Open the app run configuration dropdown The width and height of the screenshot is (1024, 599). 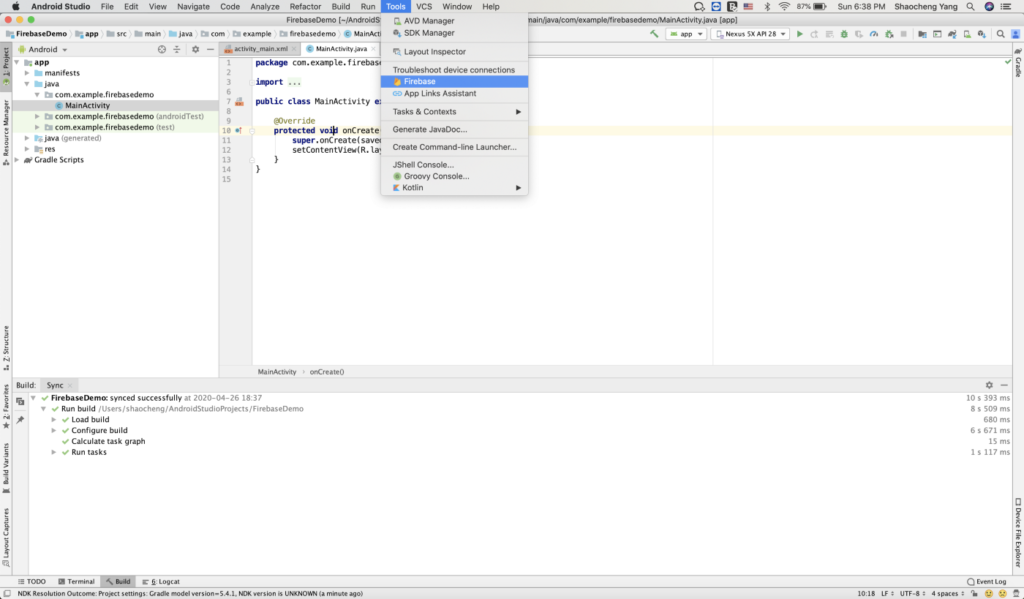coord(686,34)
